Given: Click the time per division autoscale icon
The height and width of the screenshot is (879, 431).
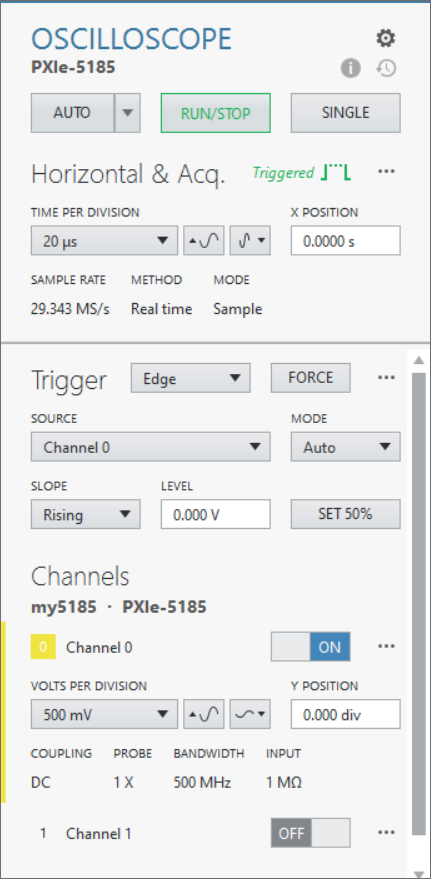Looking at the screenshot, I should tap(204, 241).
